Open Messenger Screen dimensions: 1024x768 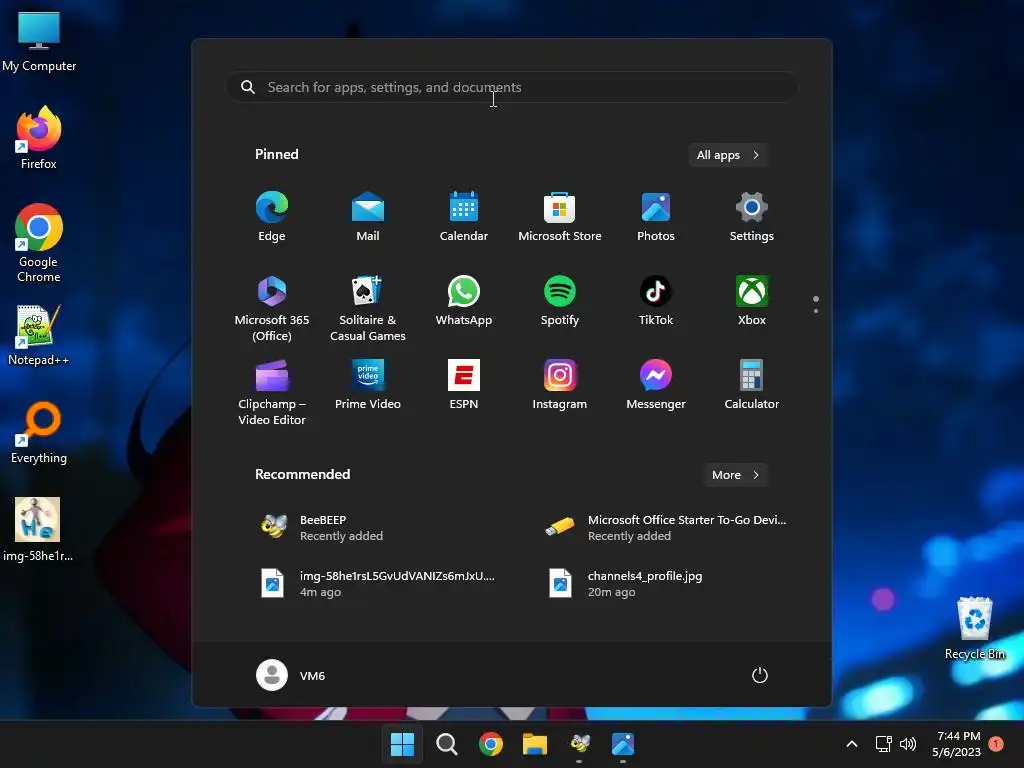(656, 384)
